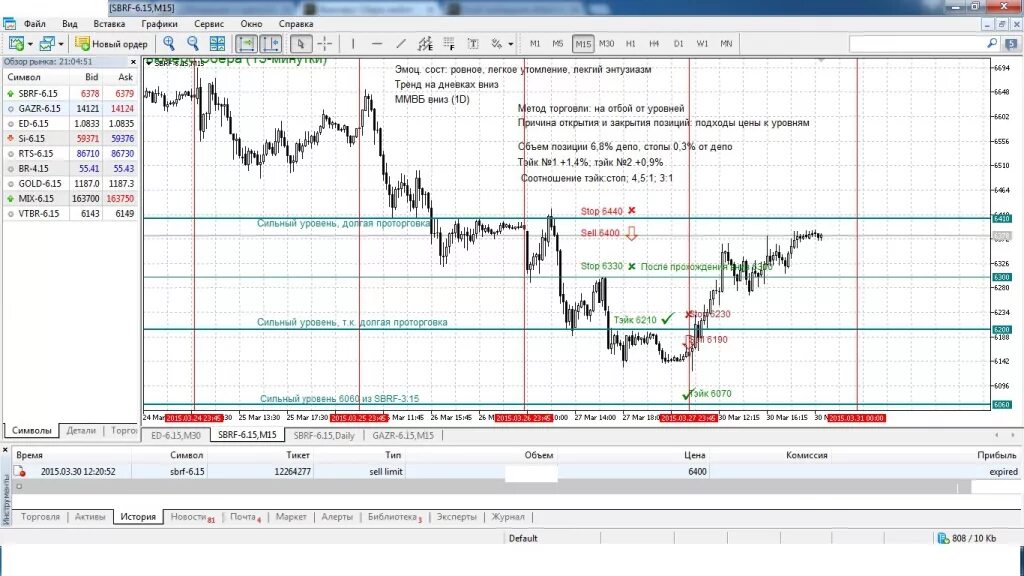Sort history by Прибыль column header
Viewport: 1024px width, 576px height.
pyautogui.click(x=997, y=455)
